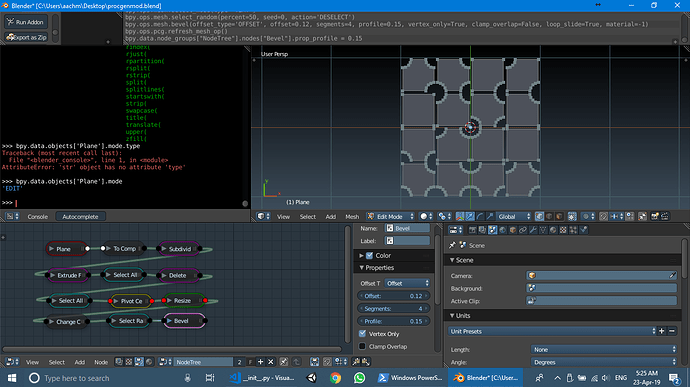
Task: Open the 3D viewport View menu
Action: coord(283,217)
